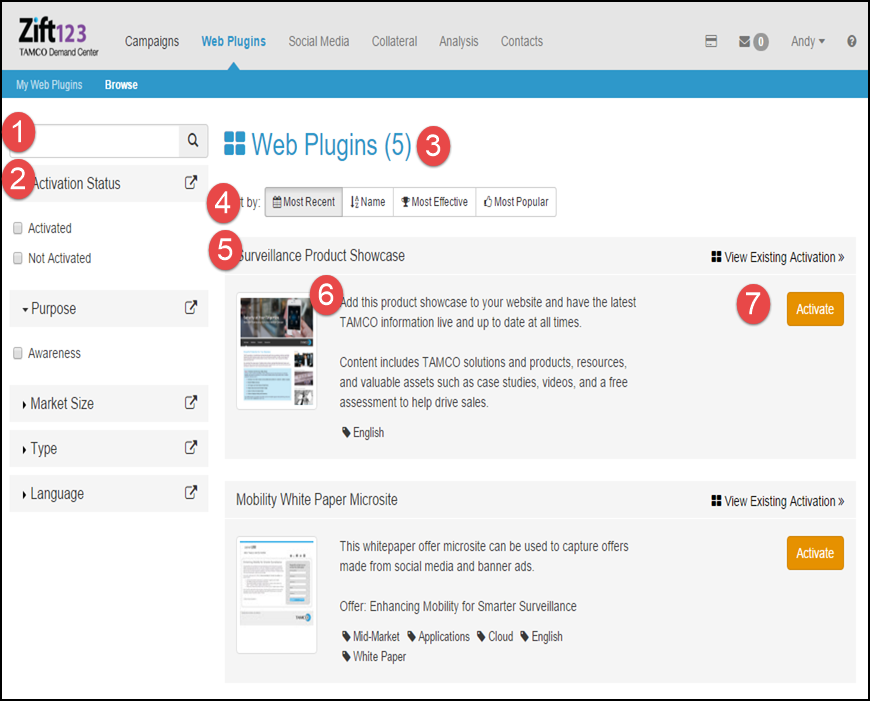This screenshot has height=701, width=870.
Task: Activate the Surveillance Product Showcase plugin
Action: 815,309
